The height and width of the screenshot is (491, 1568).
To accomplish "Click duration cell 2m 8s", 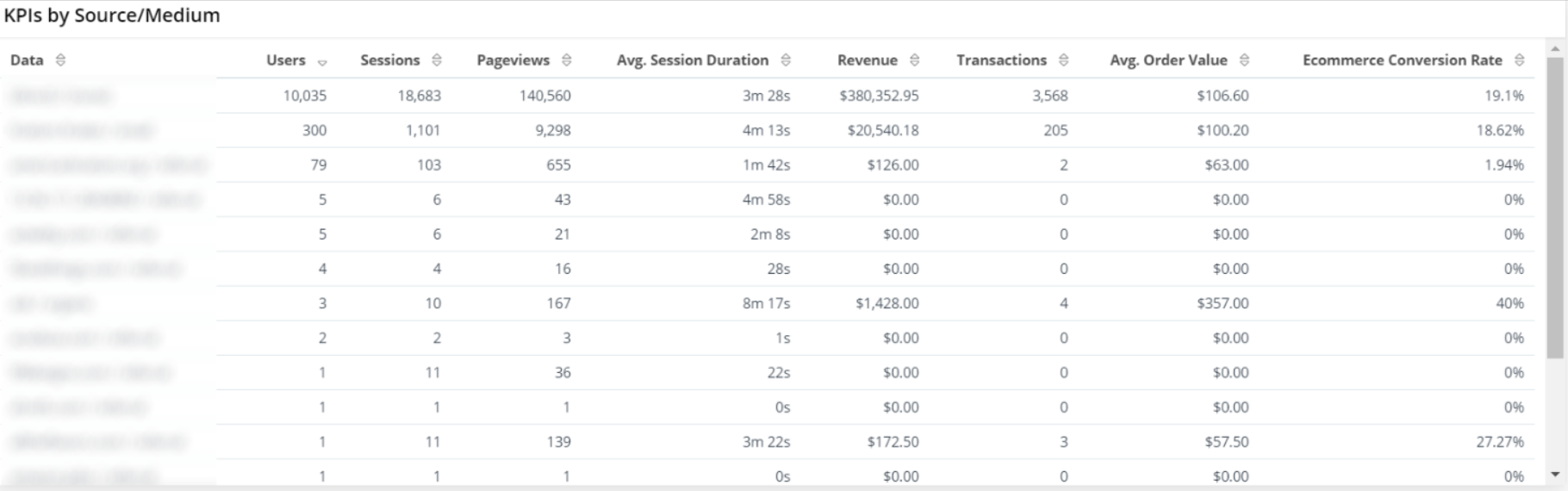I will (770, 233).
